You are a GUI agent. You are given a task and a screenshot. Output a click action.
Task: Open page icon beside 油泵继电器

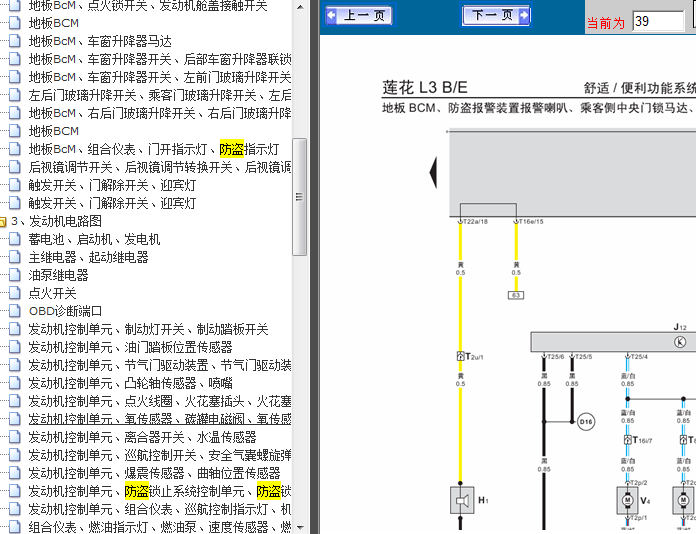15,275
